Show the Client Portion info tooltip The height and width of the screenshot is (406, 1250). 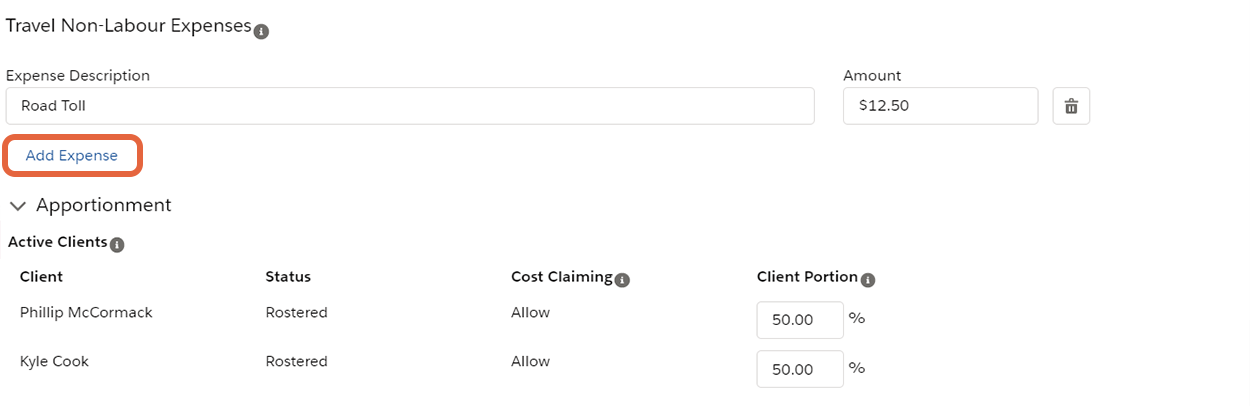tap(868, 280)
